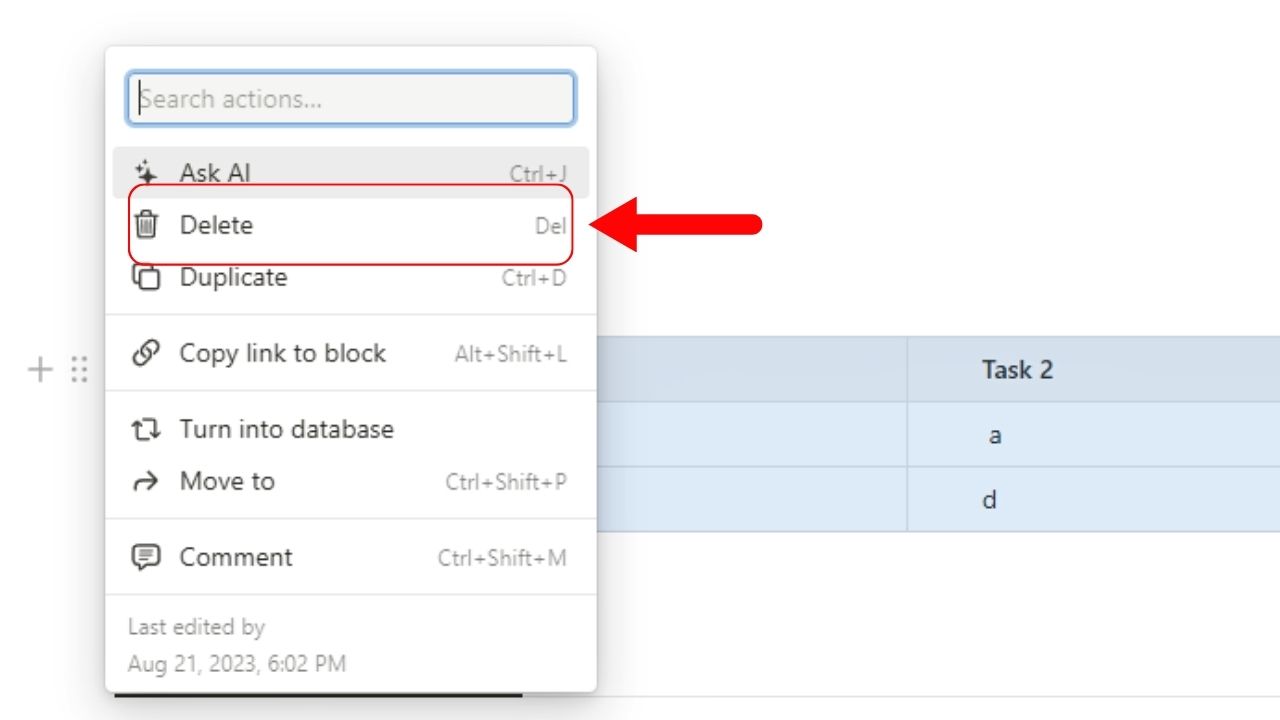Click the table cell containing 'd'
Viewport: 1280px width, 720px height.
coord(988,499)
